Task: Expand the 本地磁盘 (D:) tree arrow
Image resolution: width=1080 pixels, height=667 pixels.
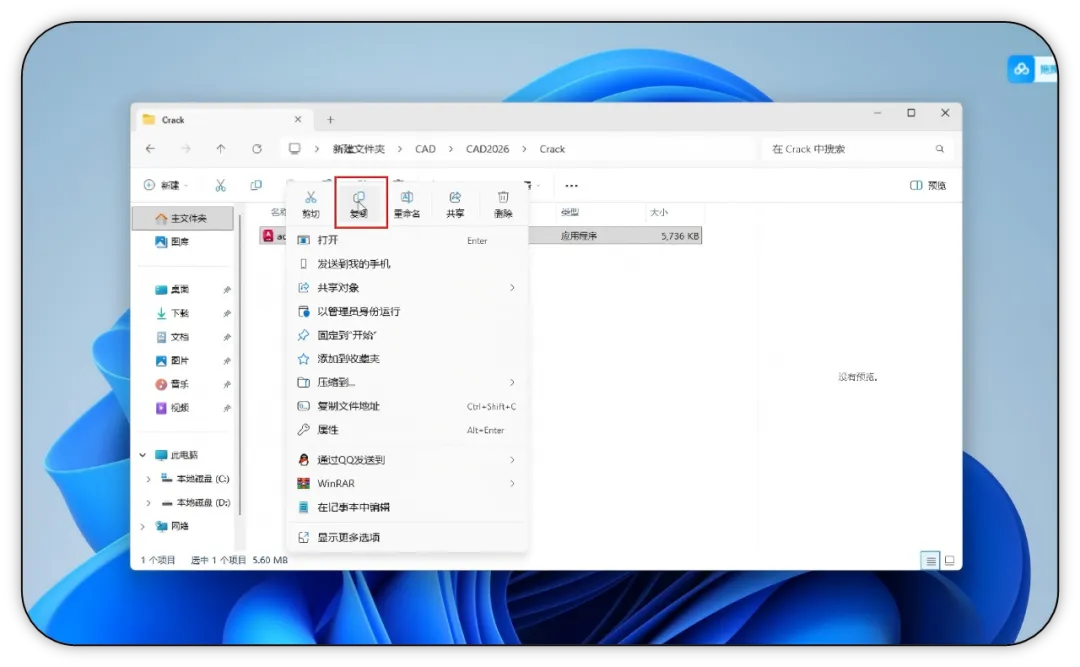Action: coord(148,503)
